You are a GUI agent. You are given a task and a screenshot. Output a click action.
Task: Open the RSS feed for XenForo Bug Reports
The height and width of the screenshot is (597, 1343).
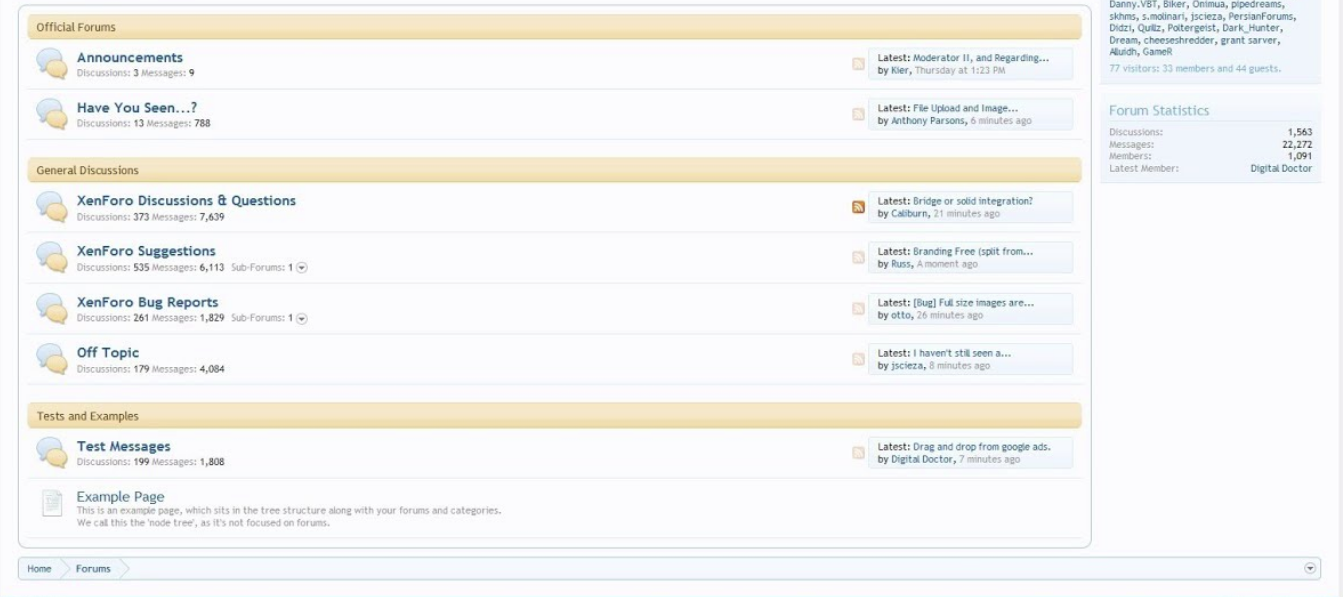pyautogui.click(x=858, y=308)
